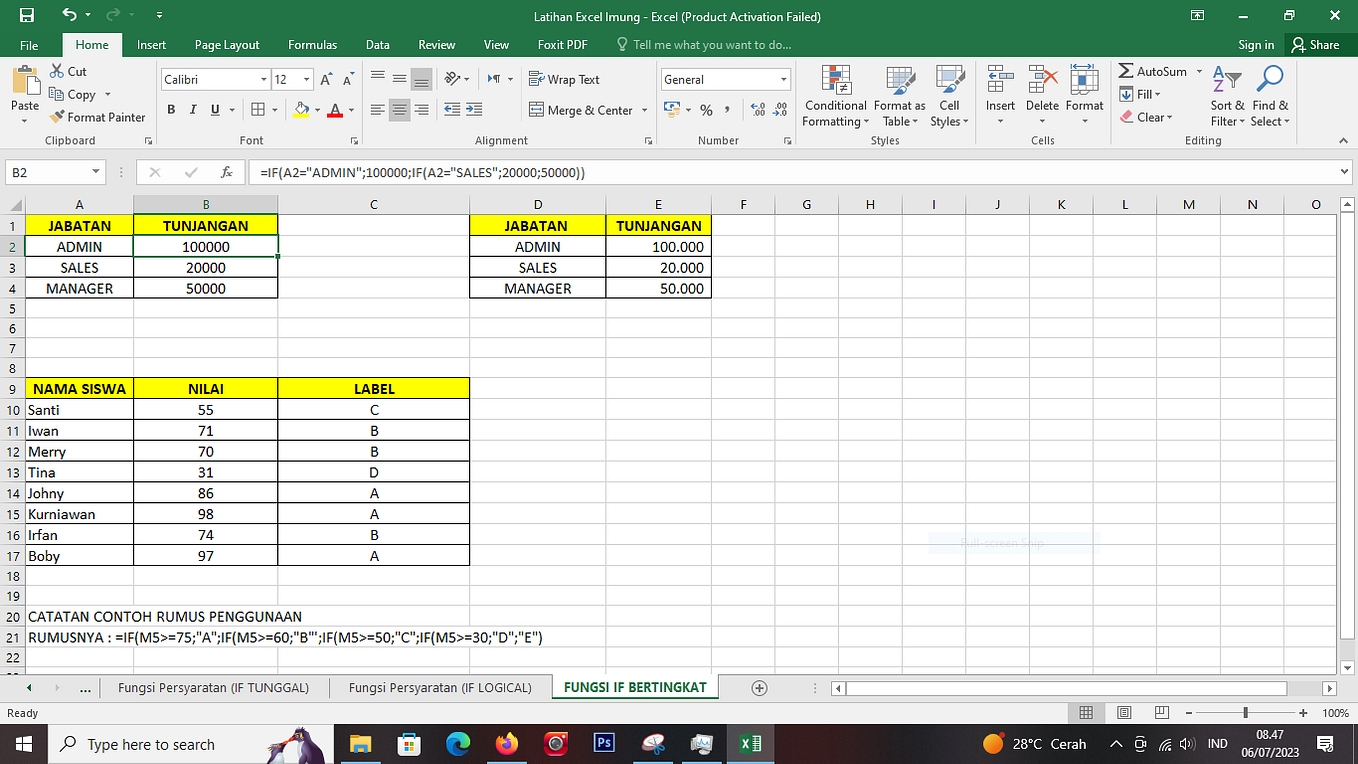
Task: Open Conditional Formatting in the Styles group
Action: [834, 97]
